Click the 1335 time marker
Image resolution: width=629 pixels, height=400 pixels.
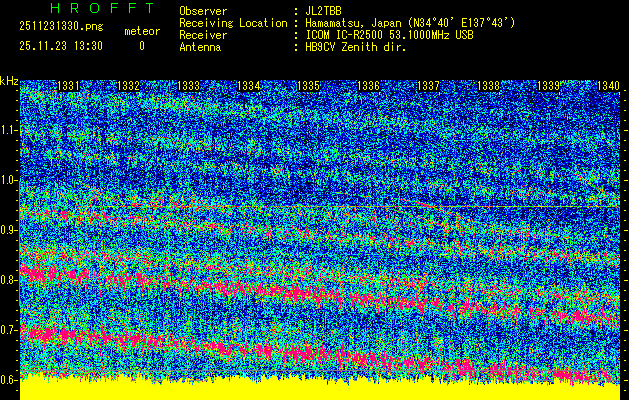(308, 87)
